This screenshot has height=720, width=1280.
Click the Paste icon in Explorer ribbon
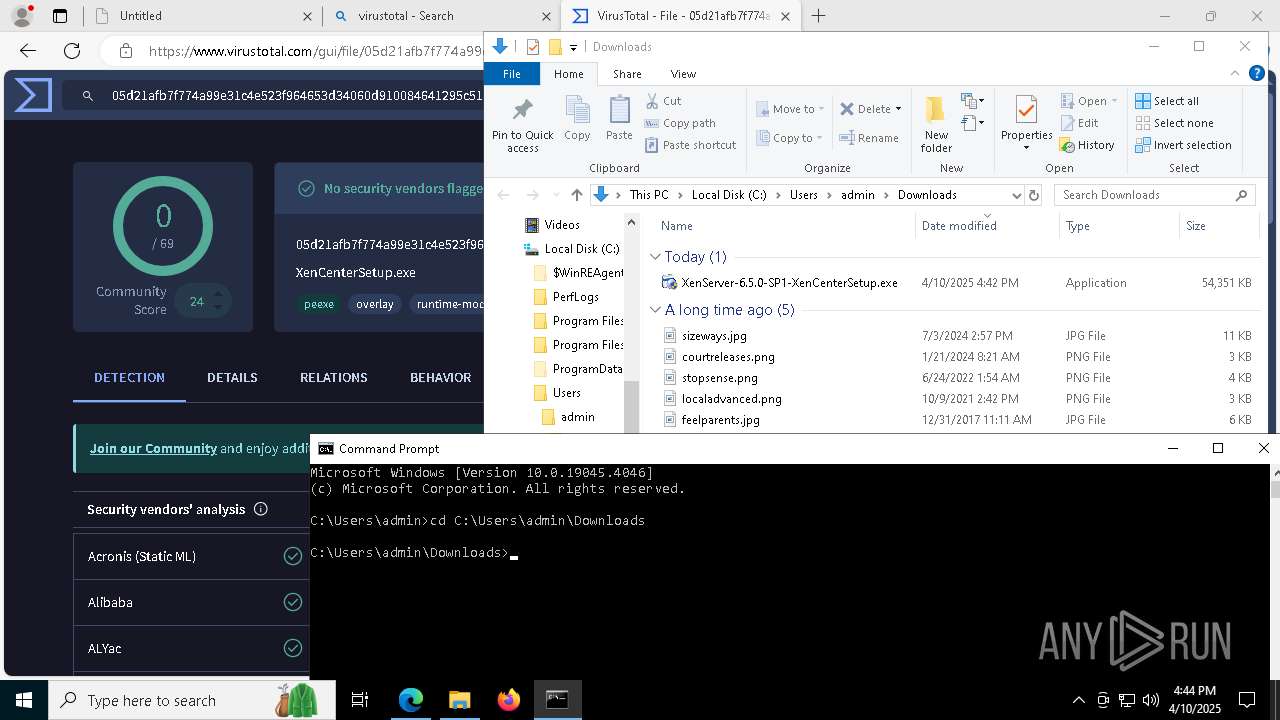tap(619, 109)
